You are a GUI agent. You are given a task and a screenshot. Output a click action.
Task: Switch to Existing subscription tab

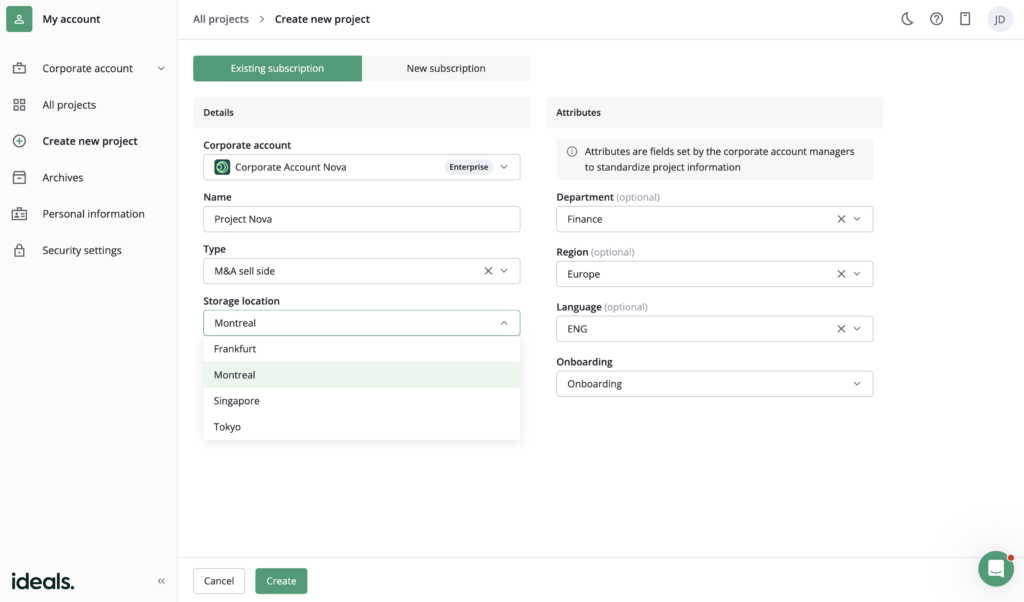tap(278, 69)
